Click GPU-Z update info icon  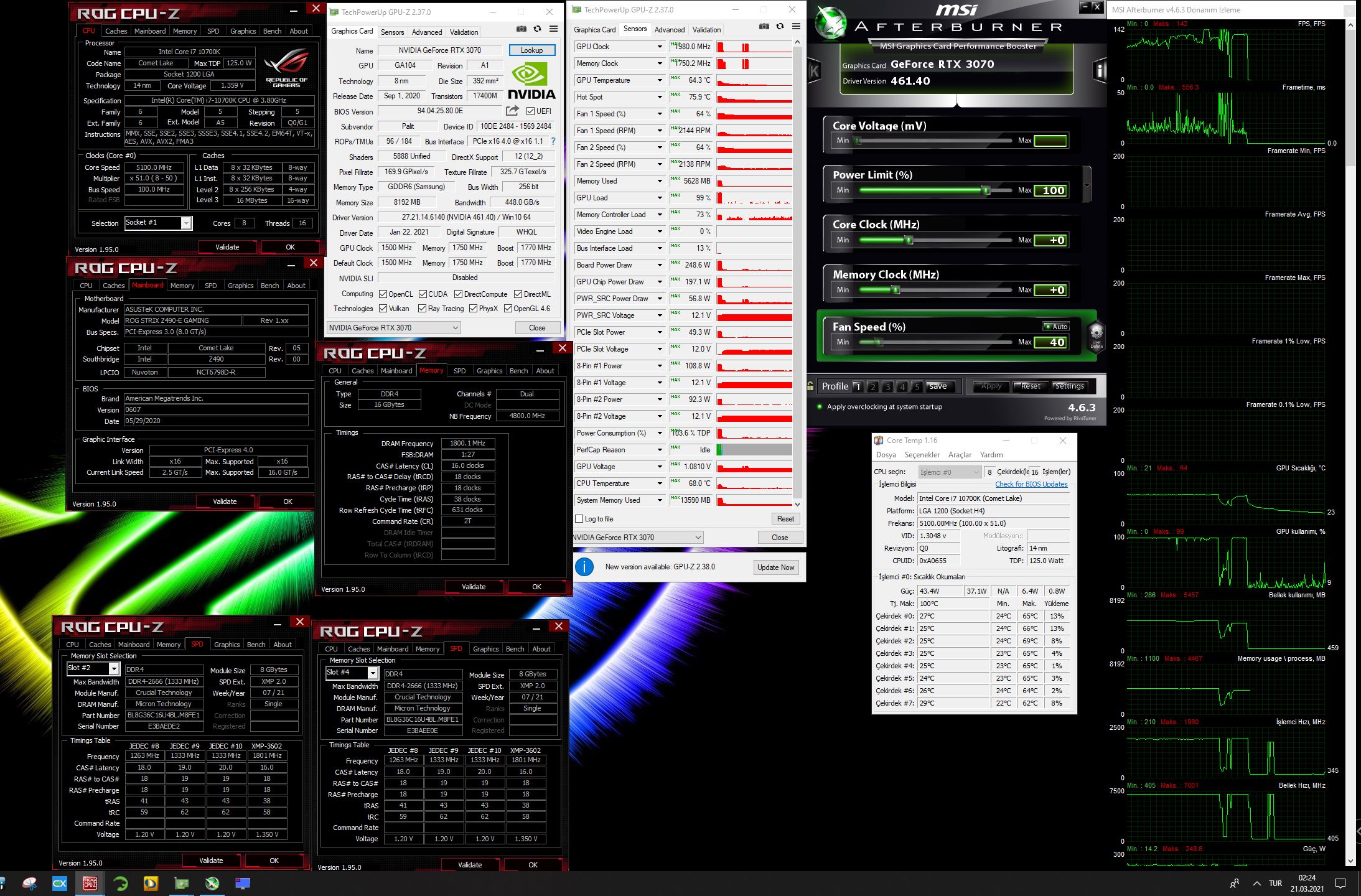(584, 567)
